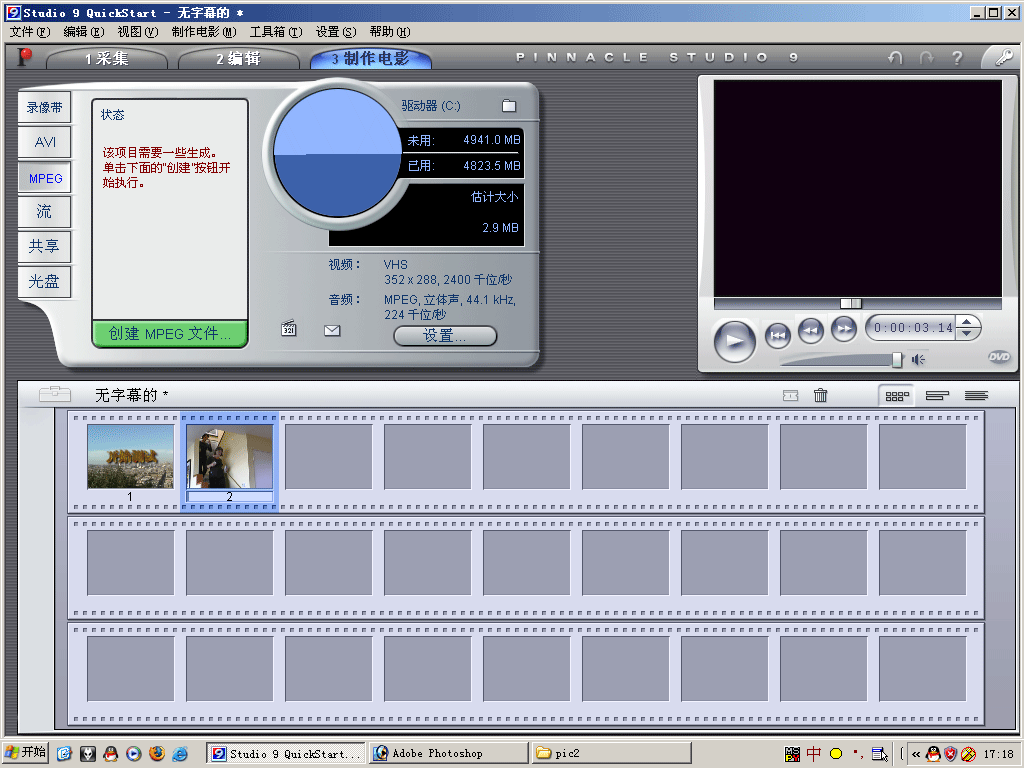Select AVI output option
The image size is (1024, 768).
(44, 142)
